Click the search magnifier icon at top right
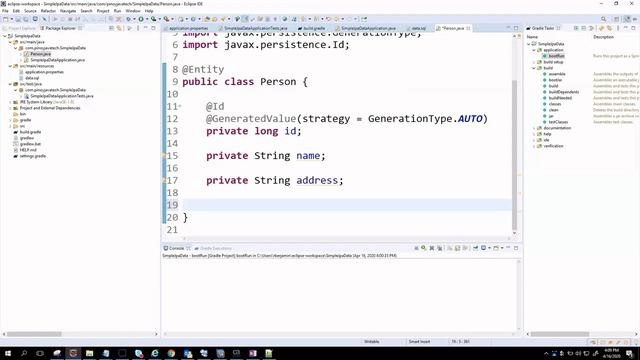Screen dimensions: 640x360 pyautogui.click(x=603, y=19)
